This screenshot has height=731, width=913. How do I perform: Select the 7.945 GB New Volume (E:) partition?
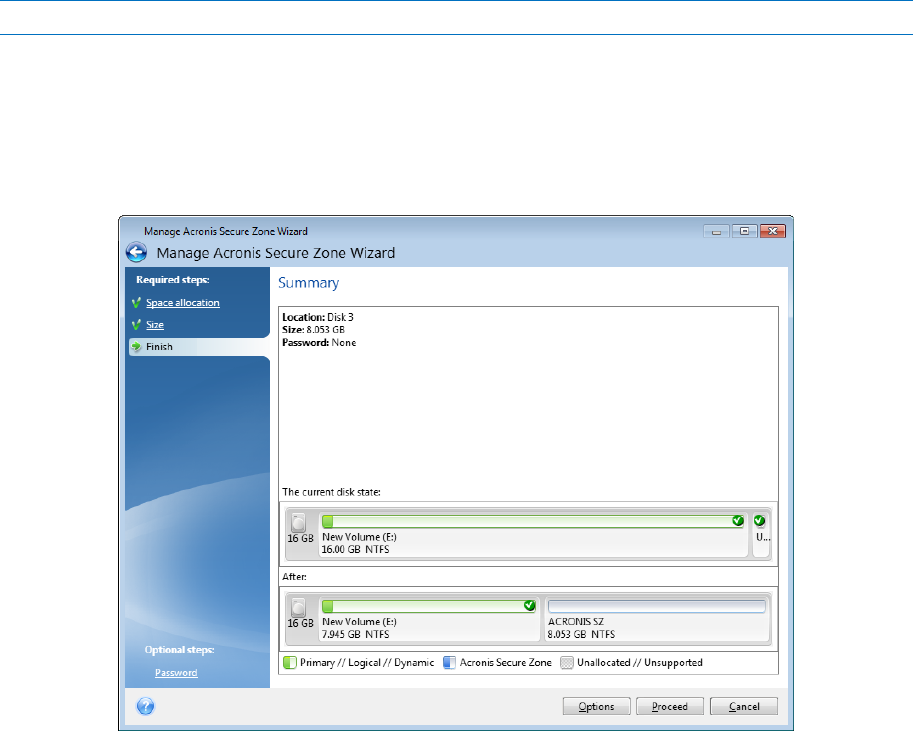[x=429, y=619]
